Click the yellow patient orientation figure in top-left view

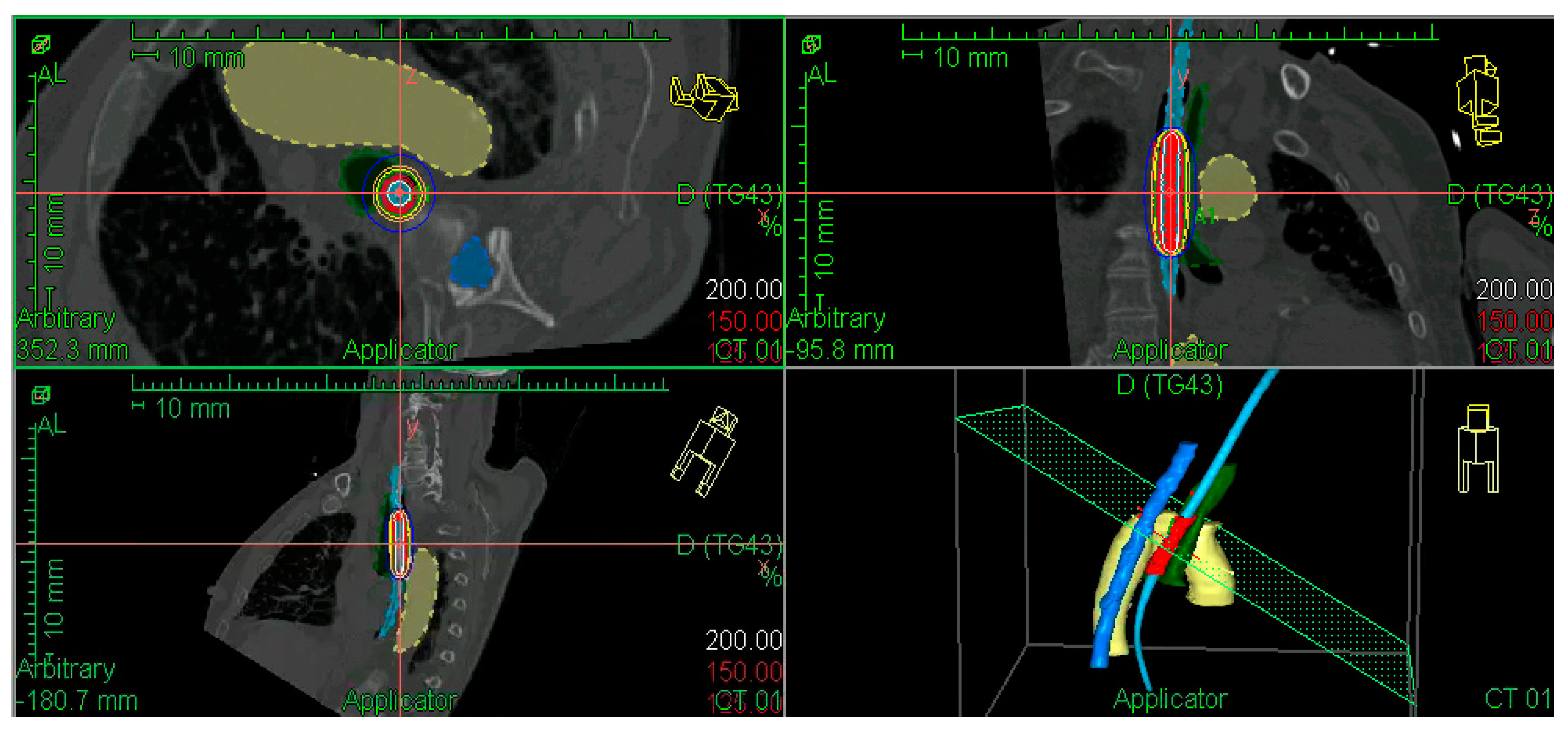click(x=704, y=98)
